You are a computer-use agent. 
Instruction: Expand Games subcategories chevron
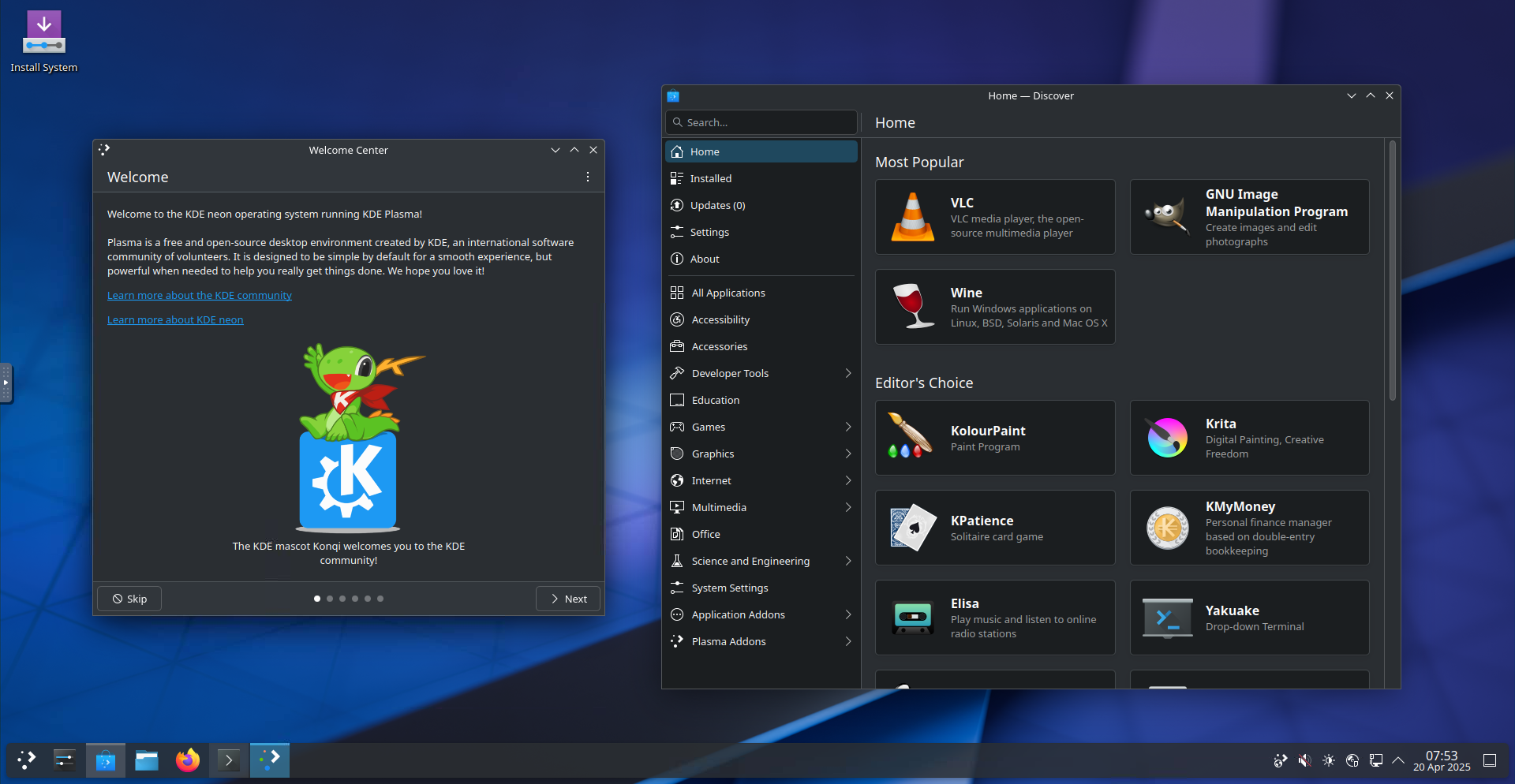[x=848, y=427]
